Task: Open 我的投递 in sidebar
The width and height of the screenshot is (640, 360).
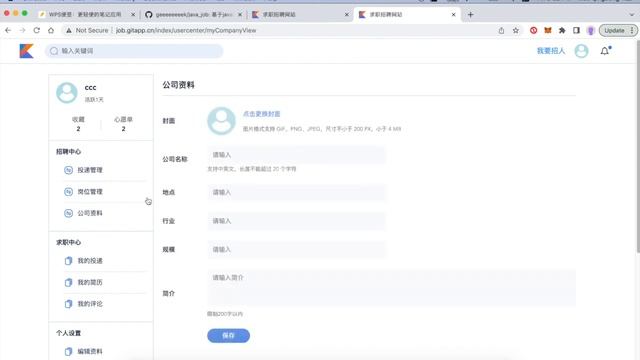Action: tap(90, 261)
